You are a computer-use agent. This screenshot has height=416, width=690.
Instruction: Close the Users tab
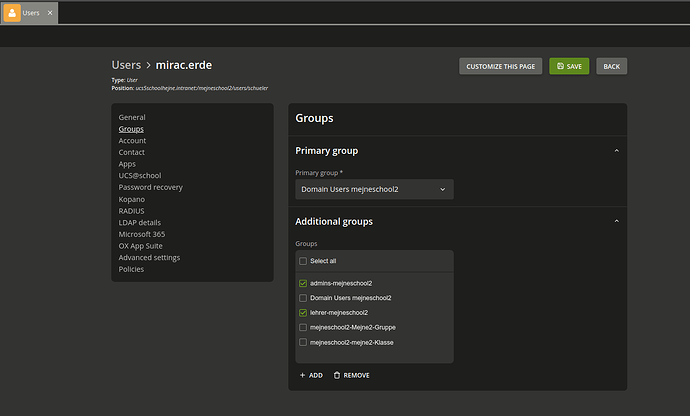[x=50, y=13]
